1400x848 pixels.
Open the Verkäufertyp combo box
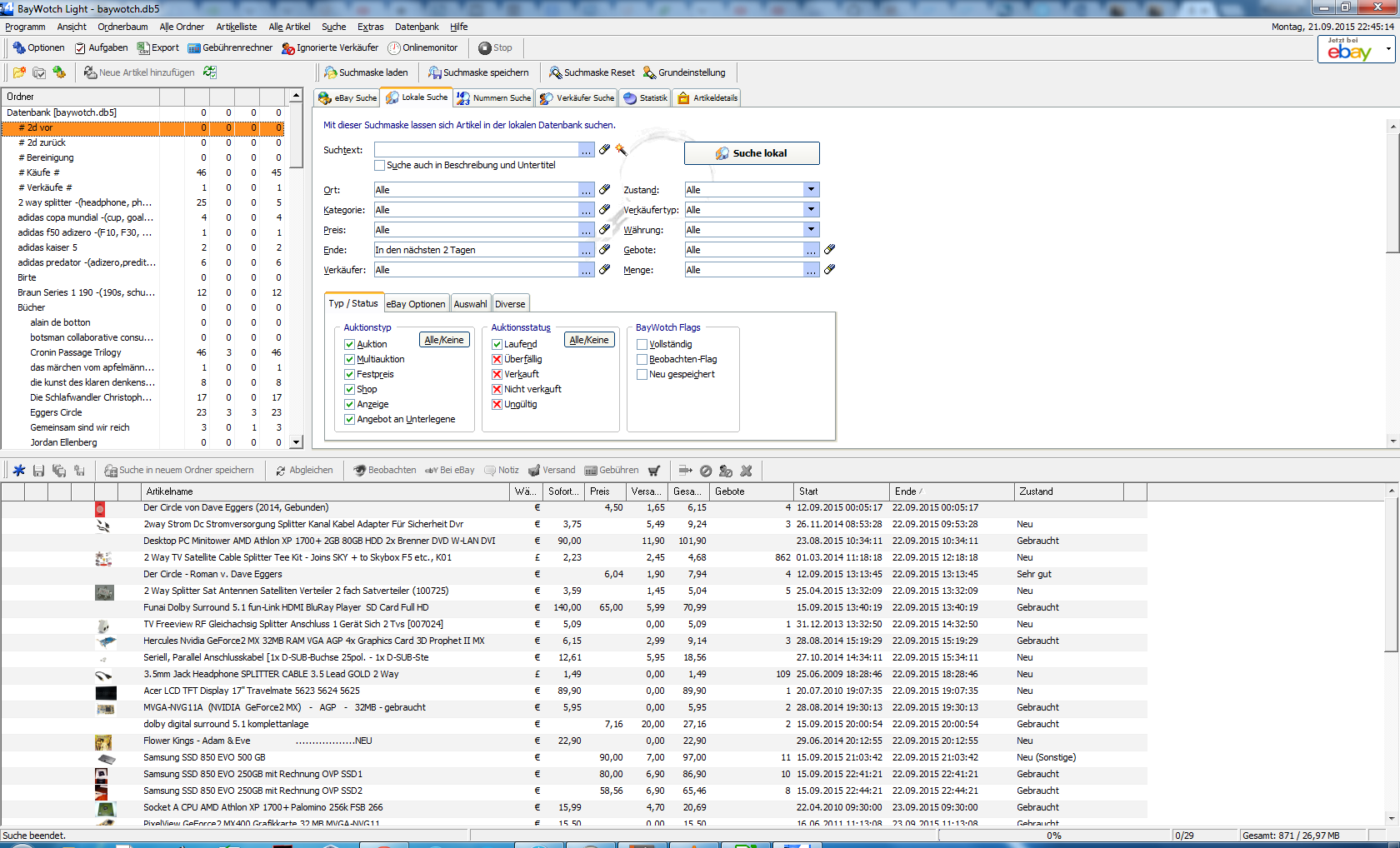pyautogui.click(x=811, y=210)
